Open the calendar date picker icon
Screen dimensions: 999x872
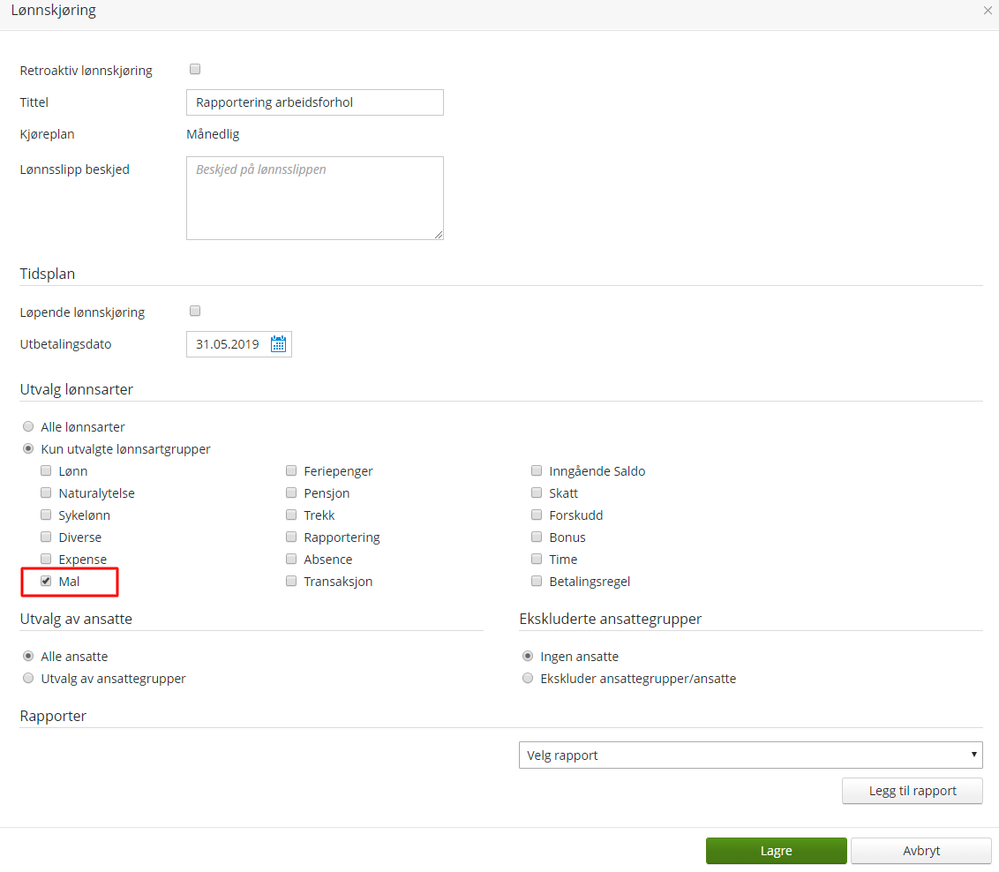click(x=279, y=345)
